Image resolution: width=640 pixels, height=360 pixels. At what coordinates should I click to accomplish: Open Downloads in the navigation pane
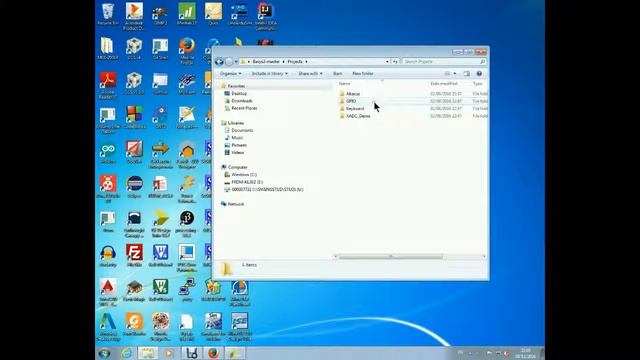[242, 101]
